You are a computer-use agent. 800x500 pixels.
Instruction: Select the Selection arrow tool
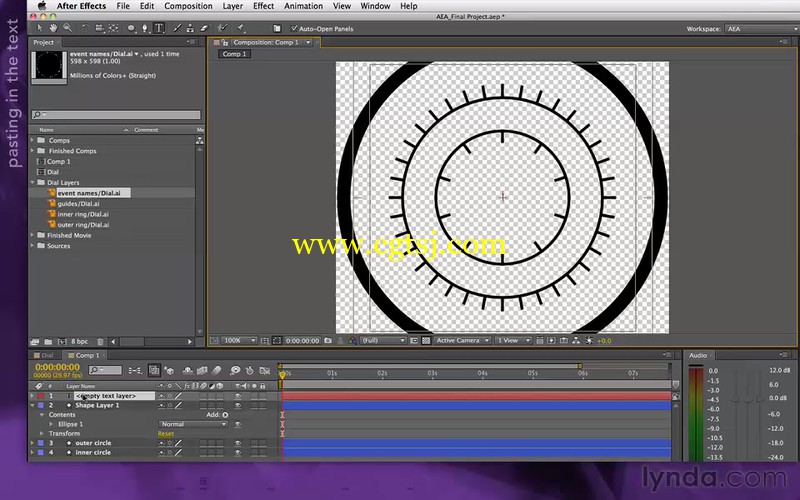click(40, 29)
